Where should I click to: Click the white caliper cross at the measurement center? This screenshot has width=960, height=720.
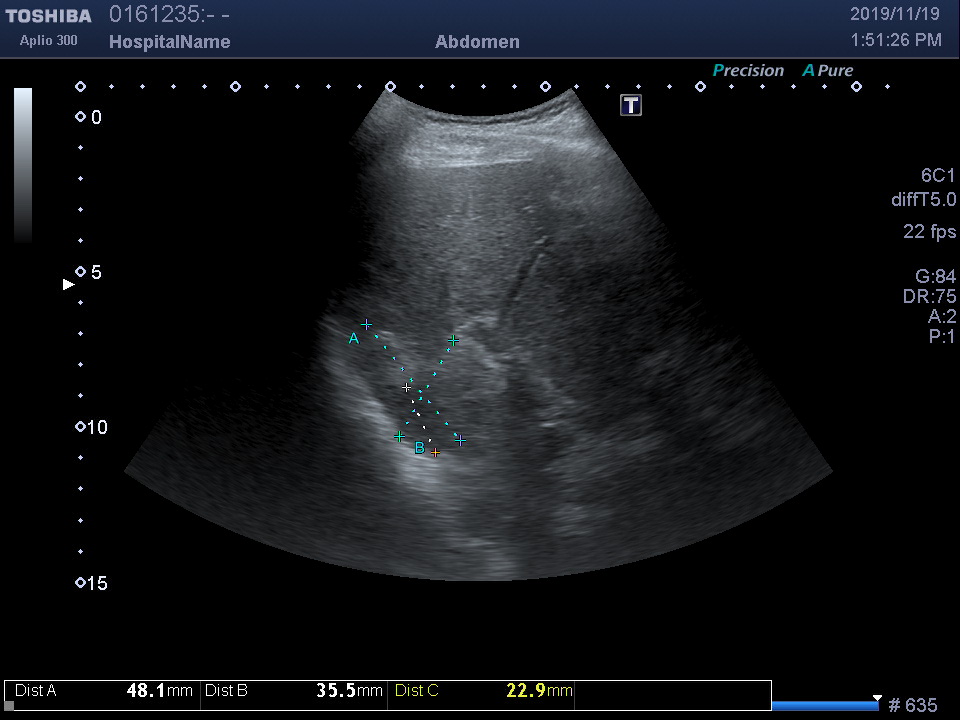(406, 387)
